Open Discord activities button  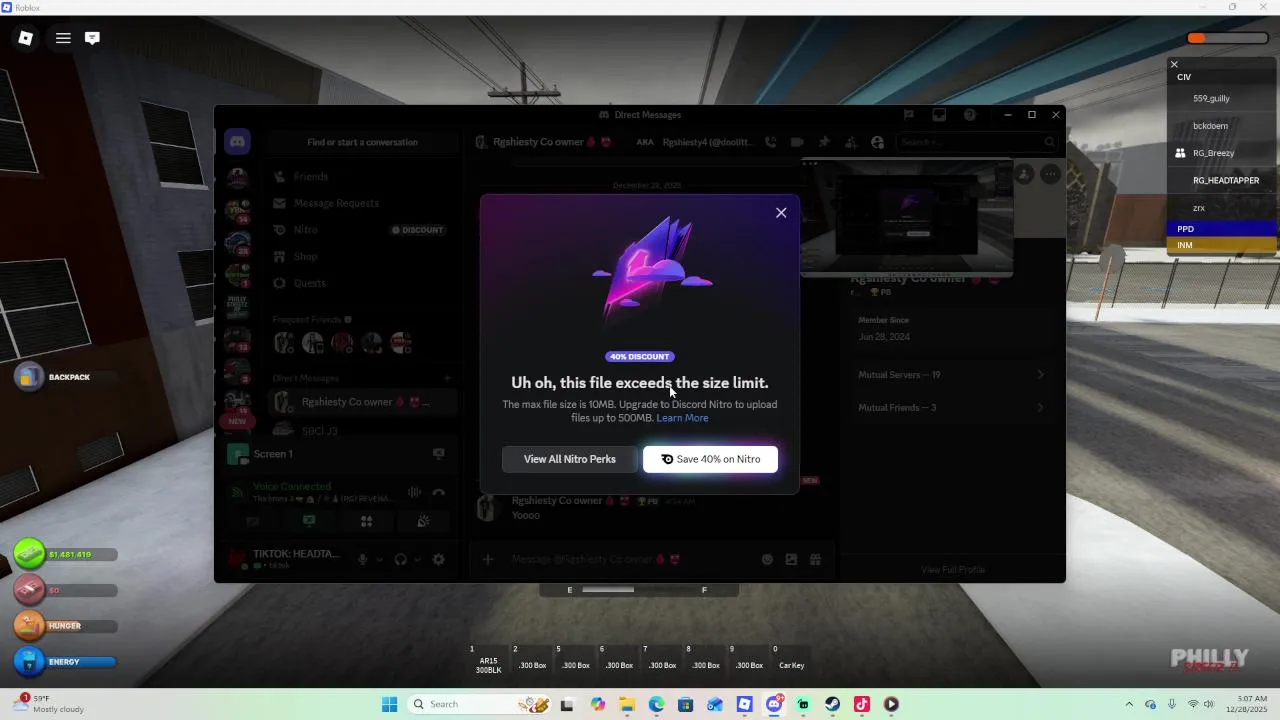(x=366, y=521)
